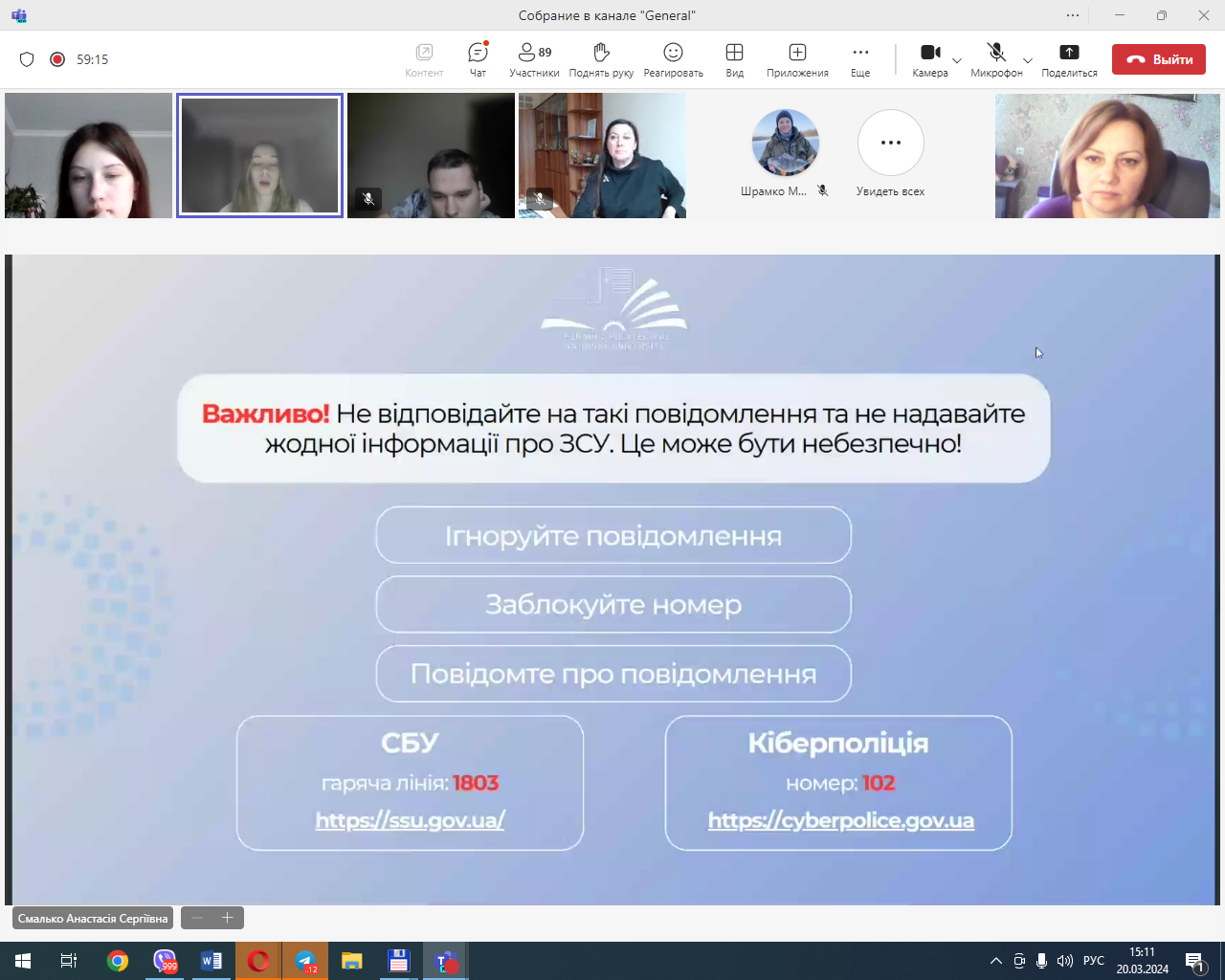Click the shield privacy icon
Screen dimensions: 1225x980
(x=27, y=59)
